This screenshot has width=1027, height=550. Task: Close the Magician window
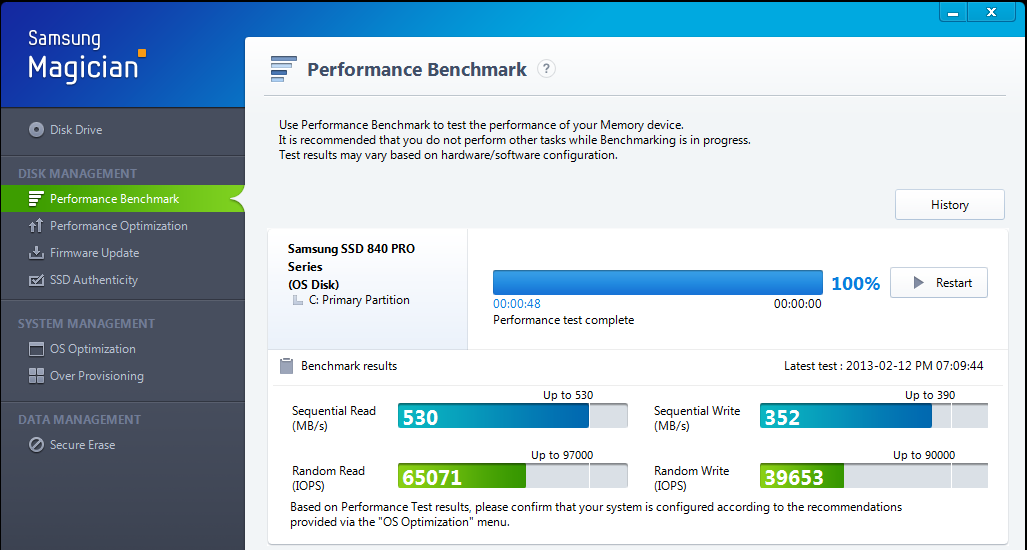992,12
